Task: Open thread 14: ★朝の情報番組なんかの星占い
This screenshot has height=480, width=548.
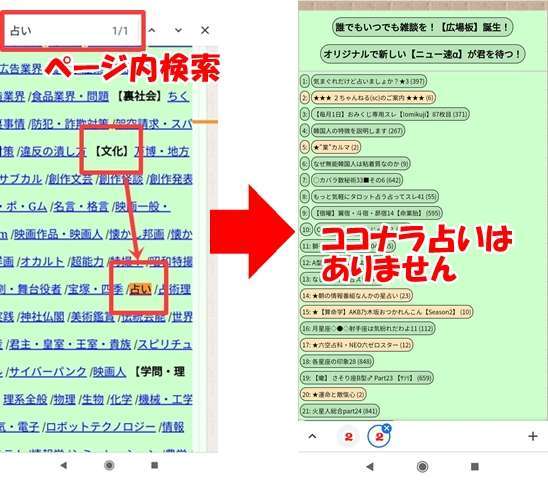Action: pos(356,295)
